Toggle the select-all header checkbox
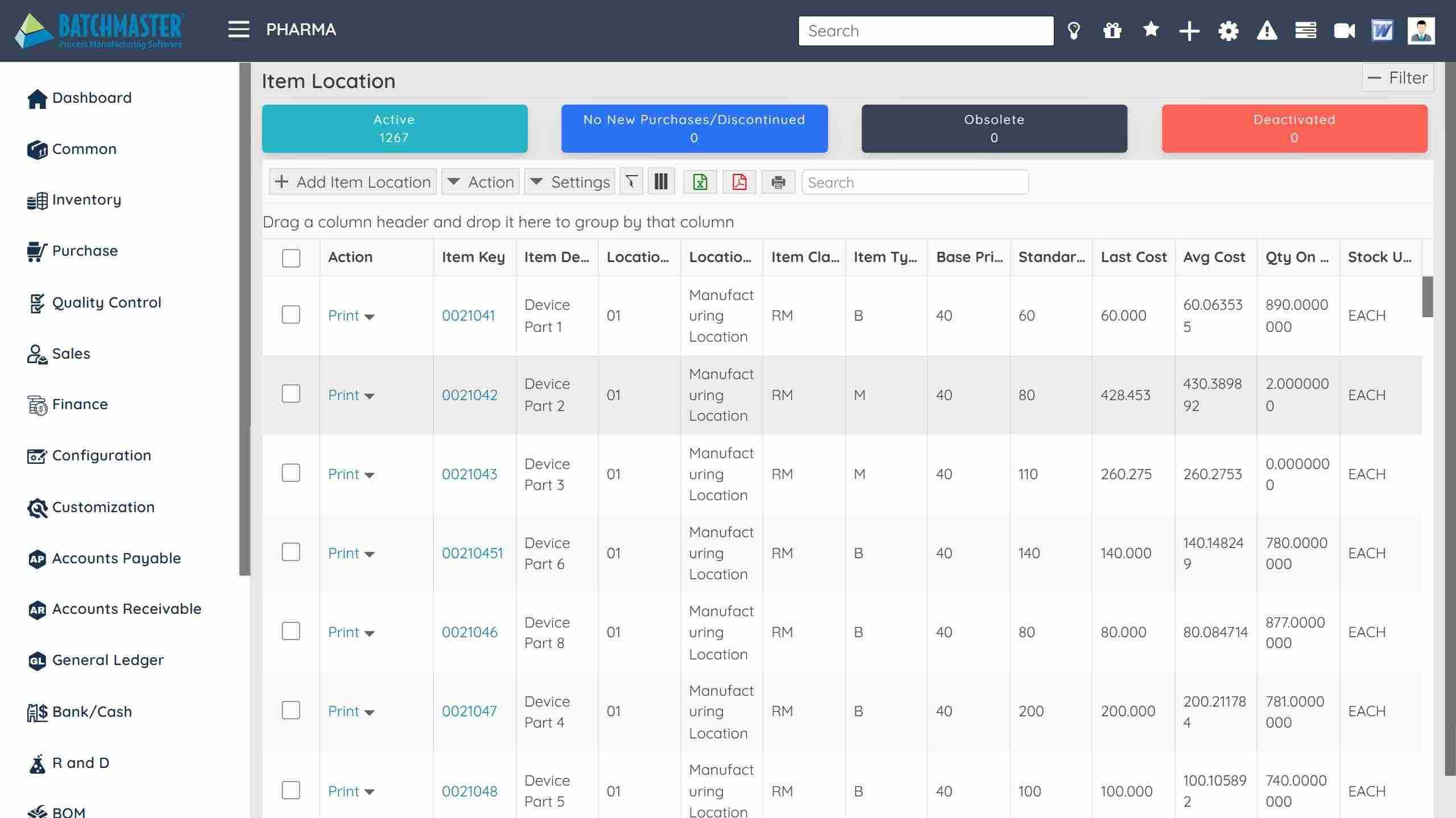This screenshot has height=818, width=1456. coord(291,258)
